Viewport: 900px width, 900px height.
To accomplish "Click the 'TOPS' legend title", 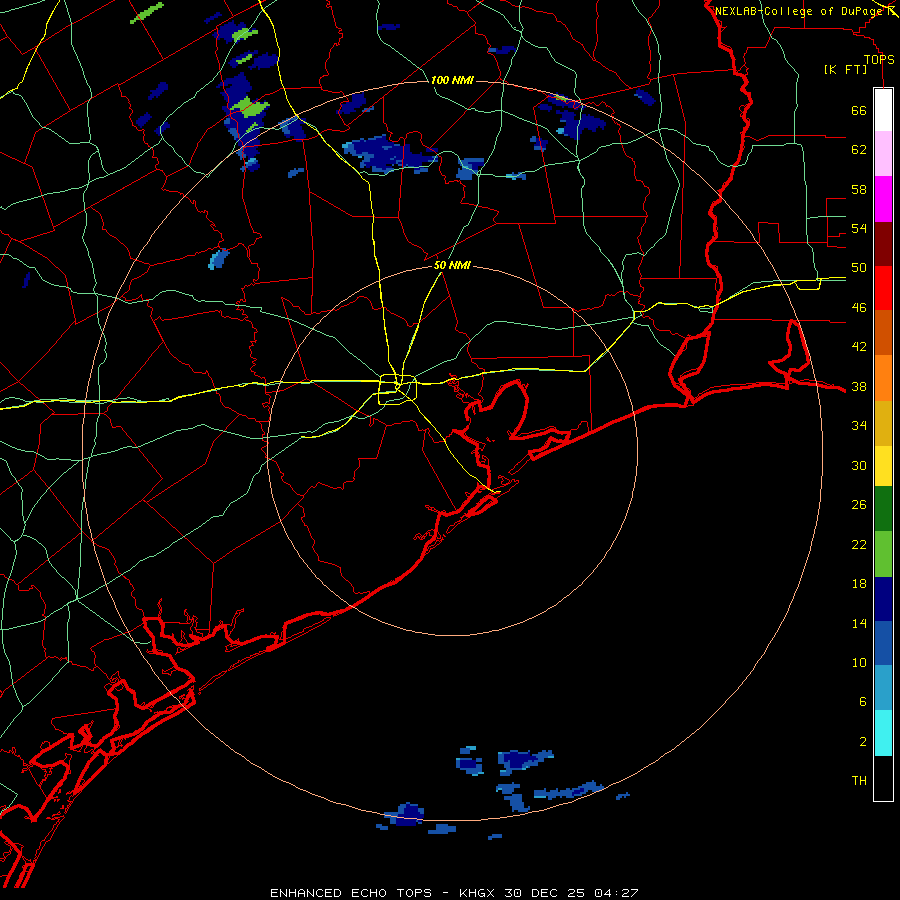I will (879, 59).
